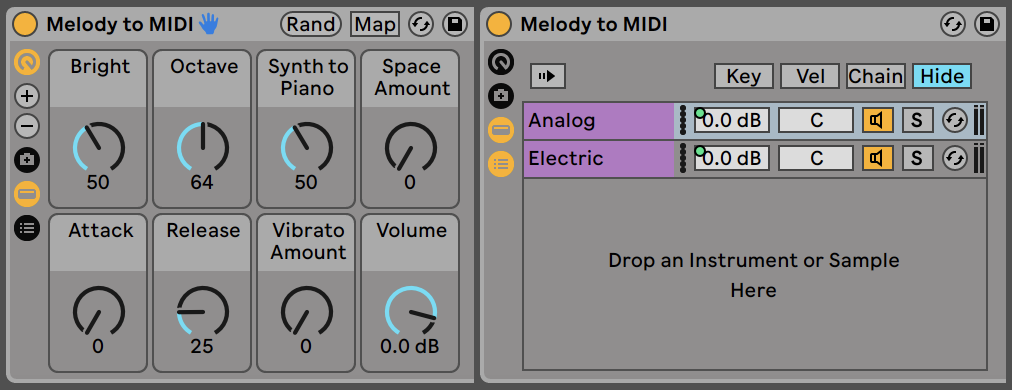Click the Release macro knob

[x=202, y=311]
